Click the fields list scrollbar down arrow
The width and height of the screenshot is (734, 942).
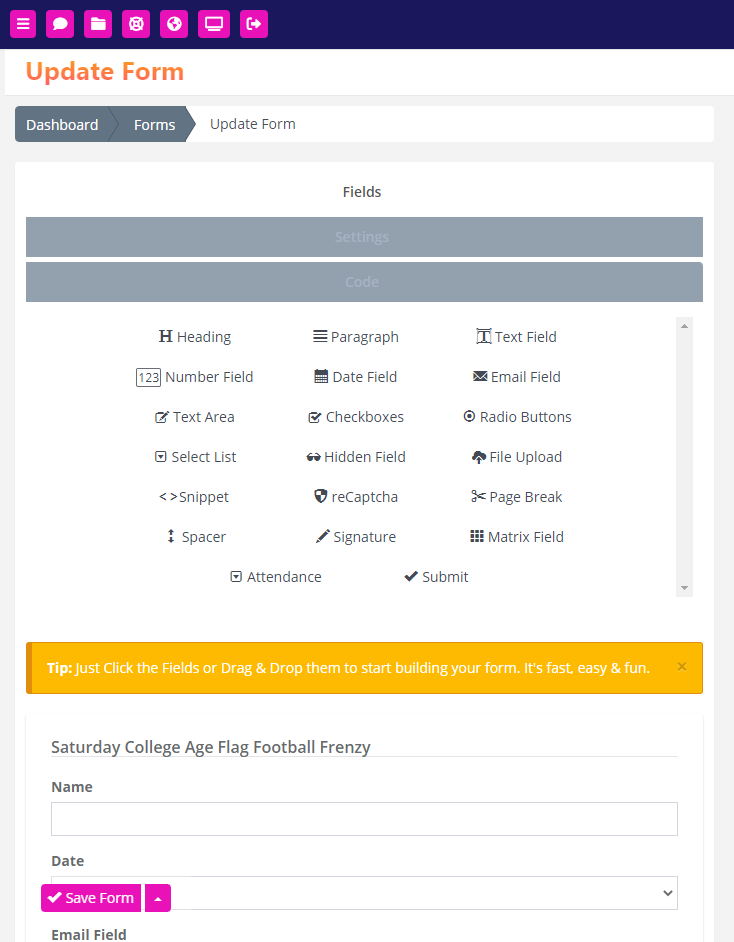pyautogui.click(x=684, y=588)
